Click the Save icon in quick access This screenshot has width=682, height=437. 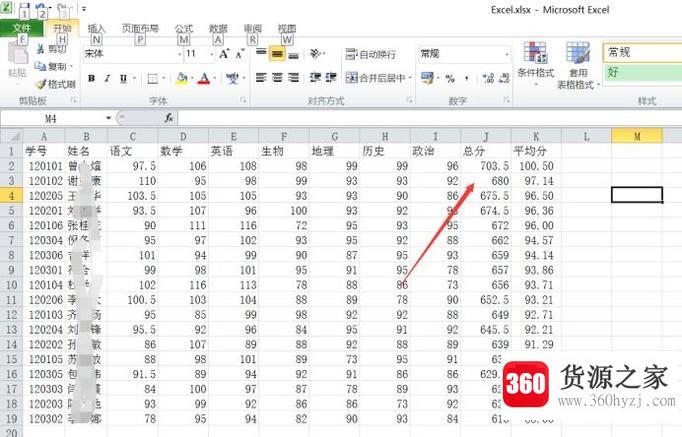tap(24, 8)
